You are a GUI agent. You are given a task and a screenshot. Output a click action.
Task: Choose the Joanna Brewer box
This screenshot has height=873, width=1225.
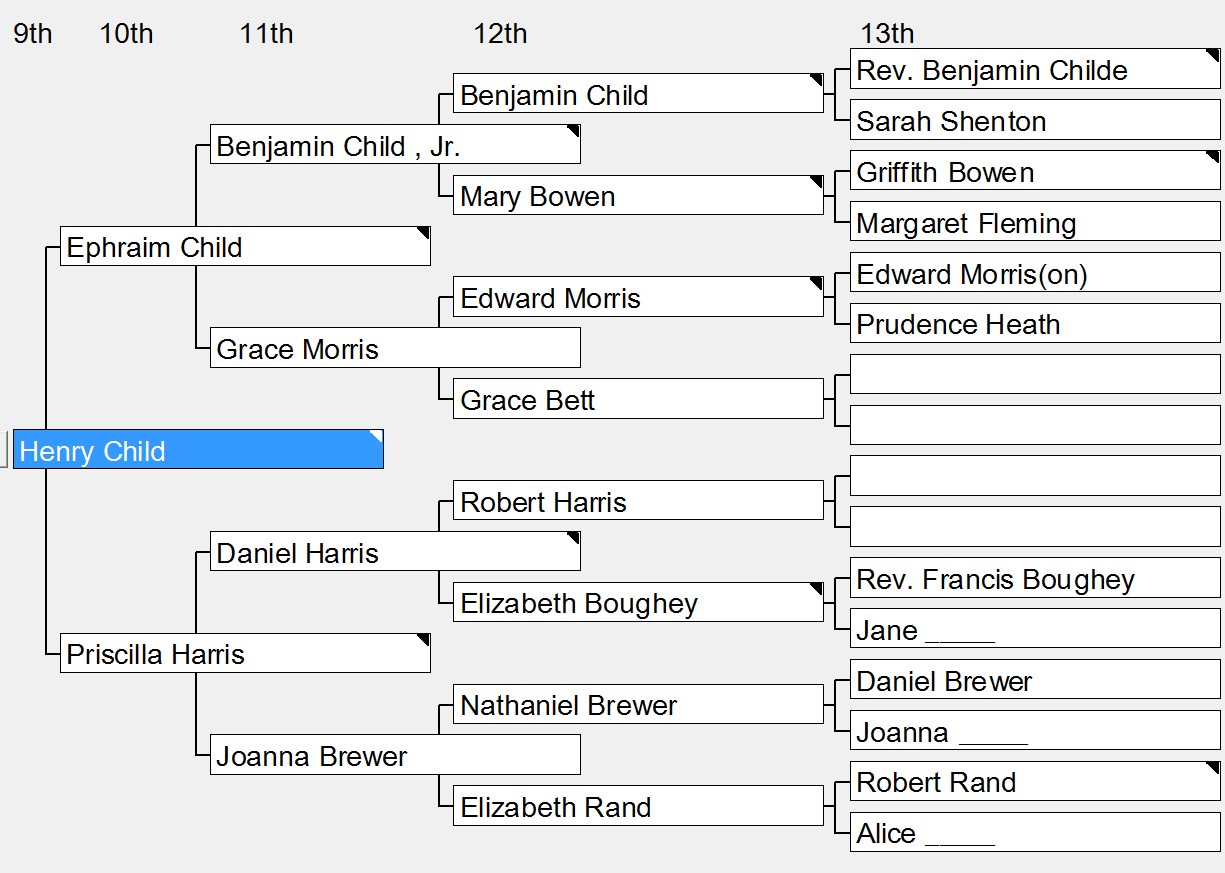(x=395, y=755)
